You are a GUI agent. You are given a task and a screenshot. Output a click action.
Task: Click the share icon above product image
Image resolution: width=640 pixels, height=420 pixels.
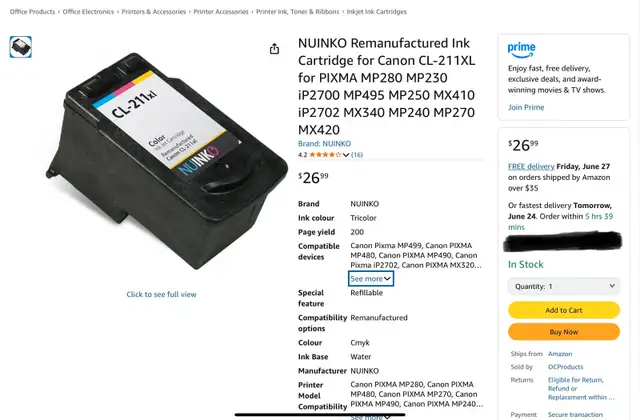click(x=274, y=49)
